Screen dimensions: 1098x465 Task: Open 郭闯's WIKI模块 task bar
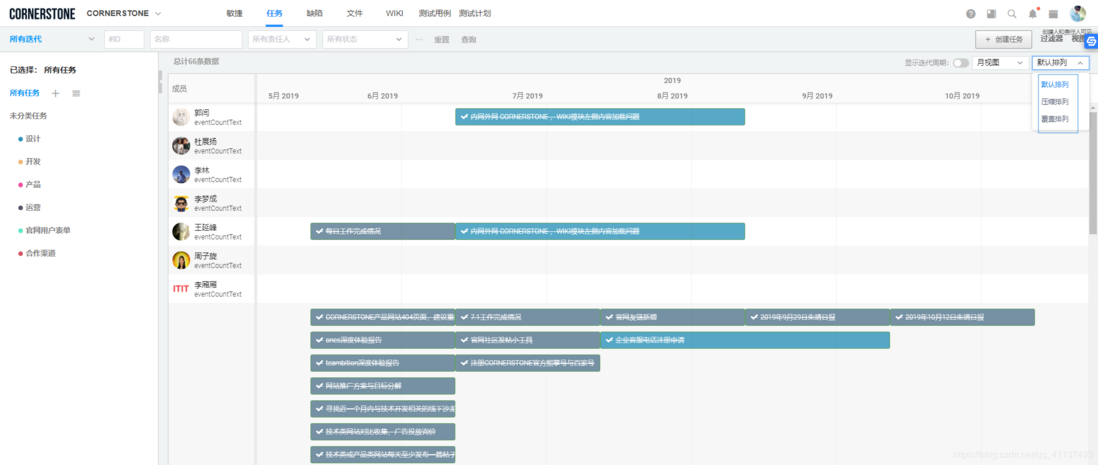coord(600,117)
